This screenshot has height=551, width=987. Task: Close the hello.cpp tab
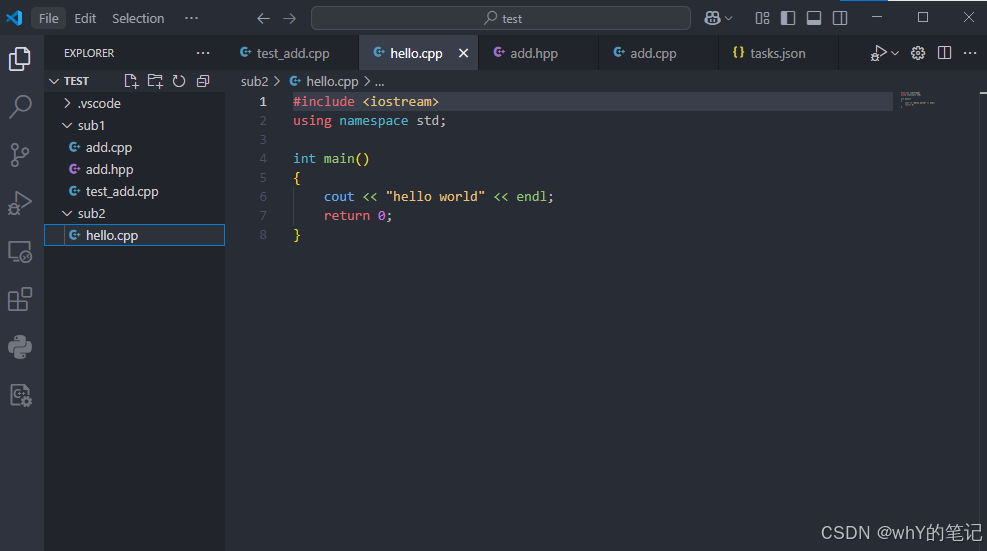pyautogui.click(x=463, y=54)
